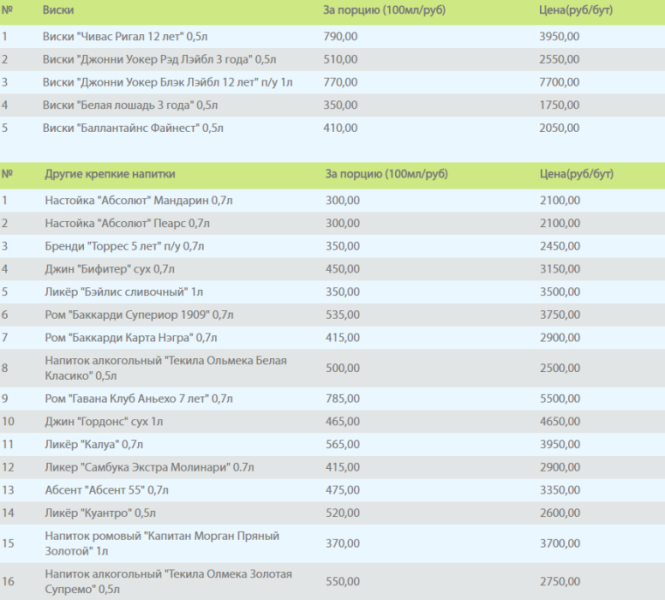
Task: Click price 510,00 per portion
Action: tap(340, 59)
